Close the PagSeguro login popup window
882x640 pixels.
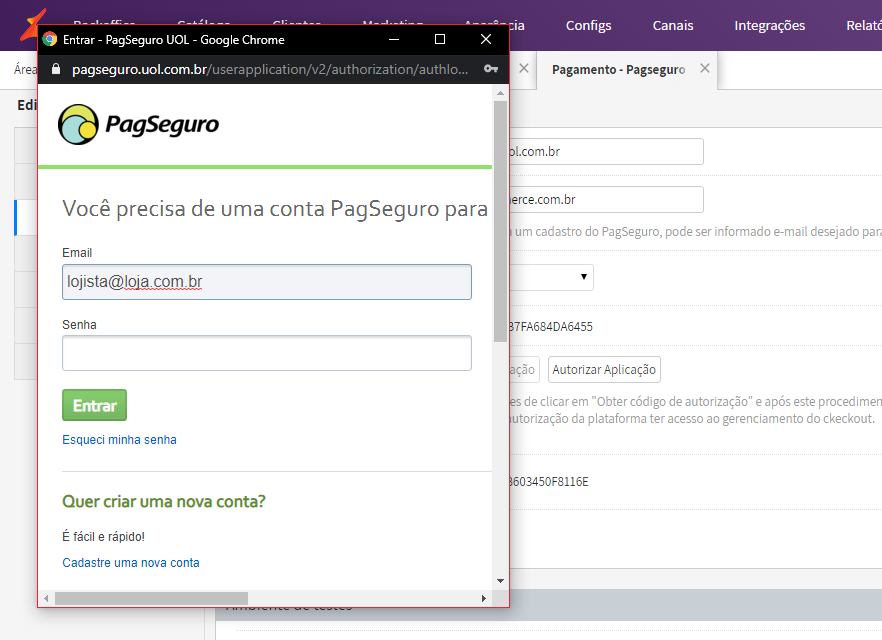[x=486, y=39]
